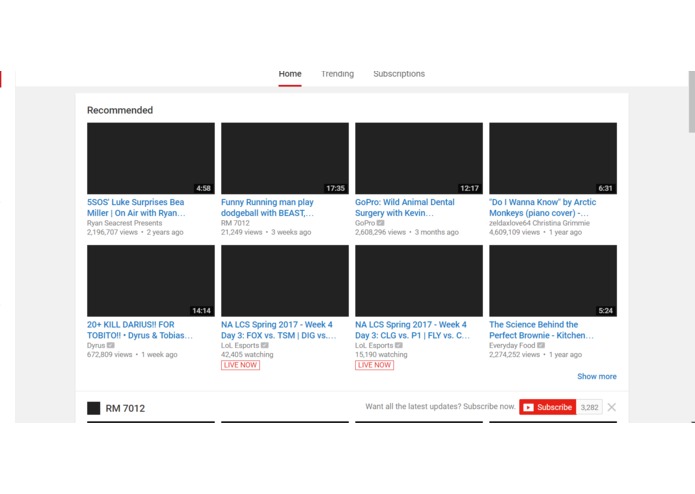This screenshot has width=695, height=494.
Task: Click the 5SOS' Luke Surprises Bea Miller title
Action: pyautogui.click(x=136, y=207)
